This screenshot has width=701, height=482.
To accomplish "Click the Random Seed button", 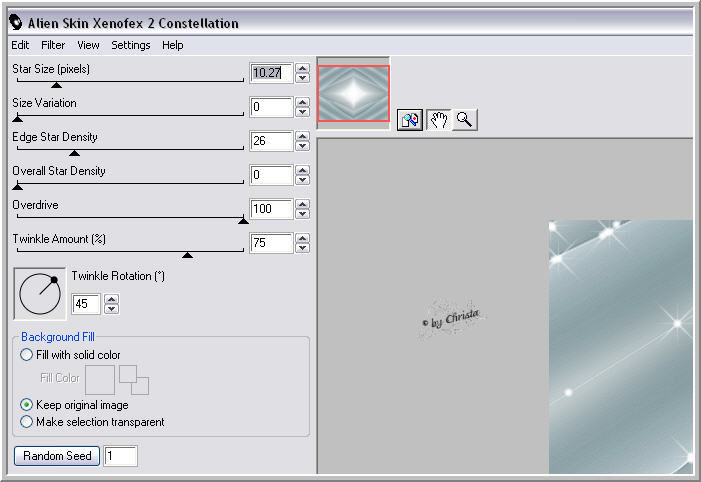I will [x=56, y=456].
